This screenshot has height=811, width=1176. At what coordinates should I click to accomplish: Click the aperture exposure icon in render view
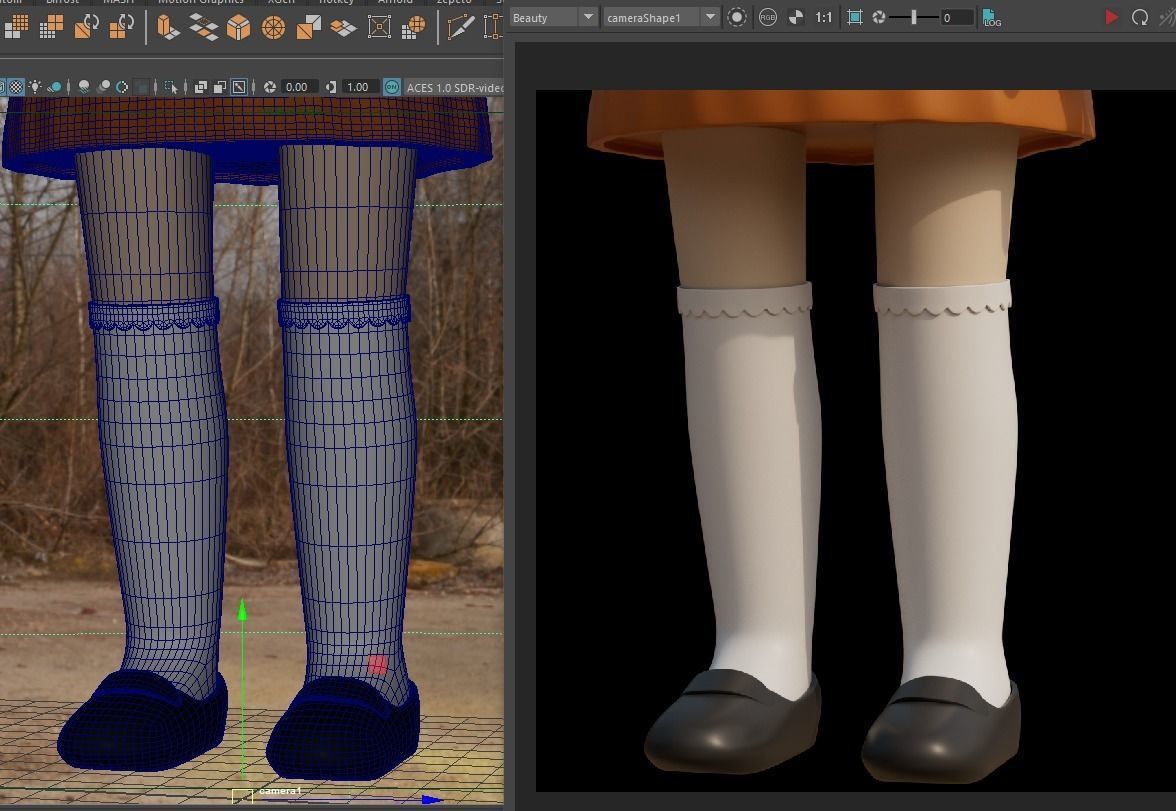pos(879,17)
